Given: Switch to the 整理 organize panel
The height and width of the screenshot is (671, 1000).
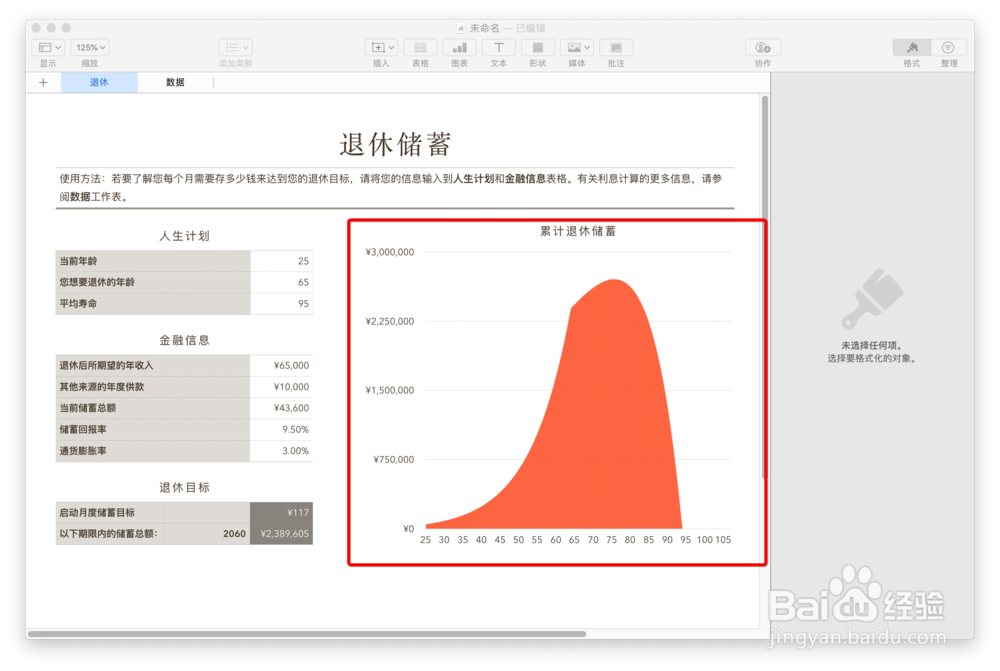Looking at the screenshot, I should pyautogui.click(x=946, y=47).
